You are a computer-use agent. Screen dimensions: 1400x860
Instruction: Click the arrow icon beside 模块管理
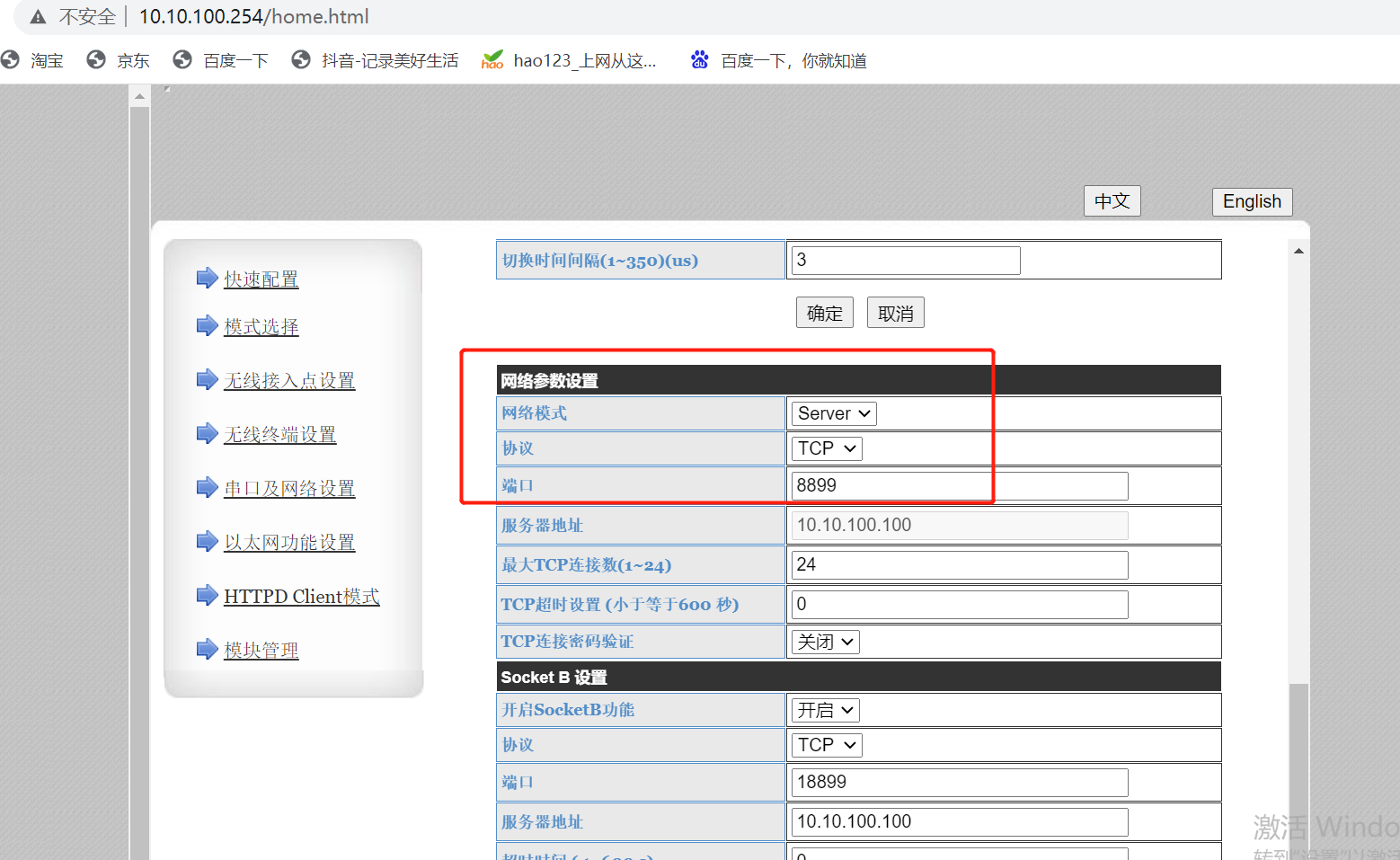207,649
